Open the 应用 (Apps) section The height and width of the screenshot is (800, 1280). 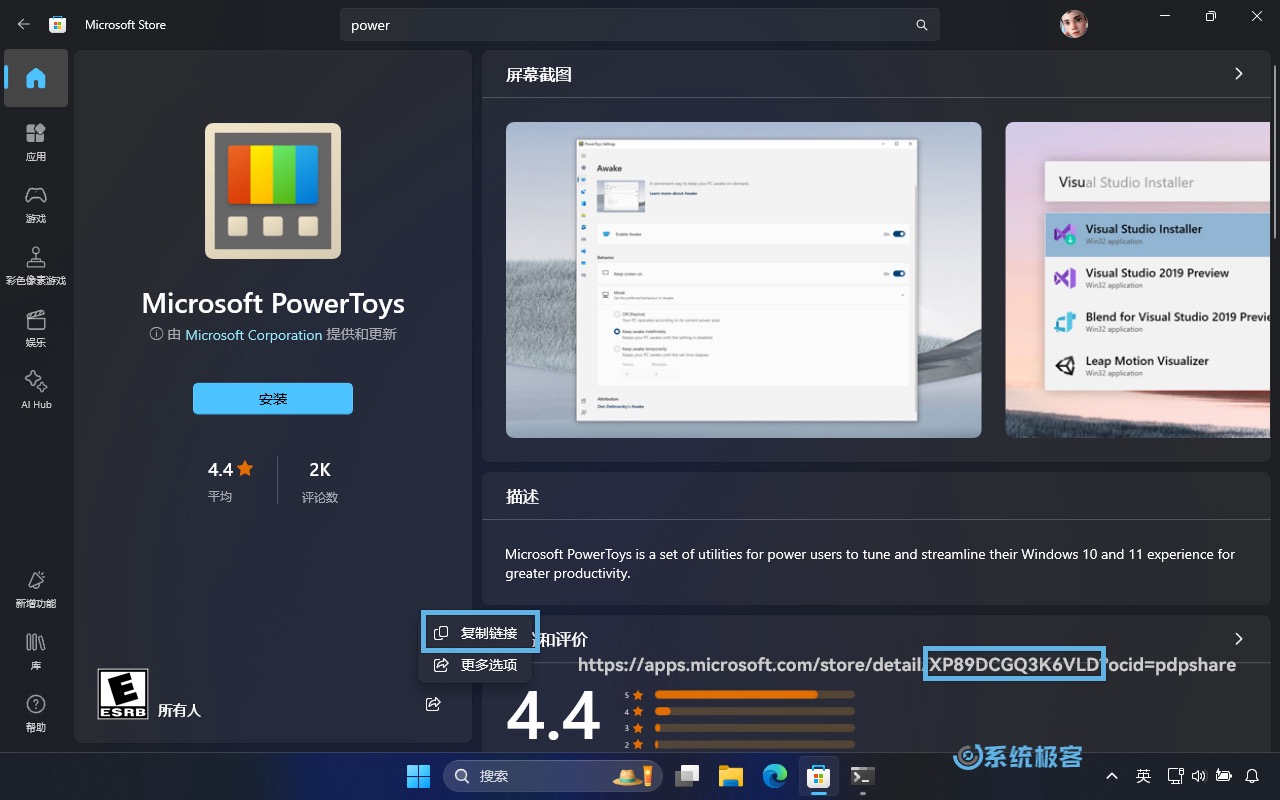(x=36, y=142)
